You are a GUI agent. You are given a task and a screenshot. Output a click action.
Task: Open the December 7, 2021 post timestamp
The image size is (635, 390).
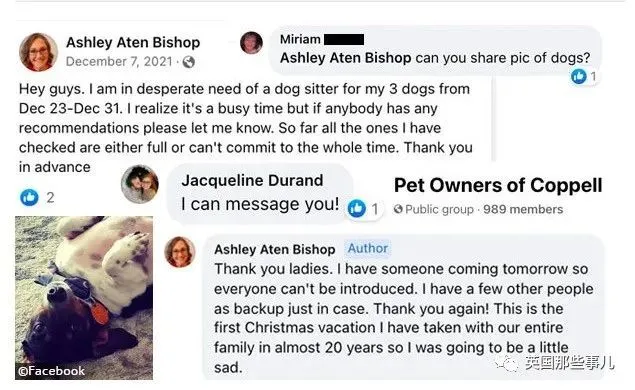119,62
